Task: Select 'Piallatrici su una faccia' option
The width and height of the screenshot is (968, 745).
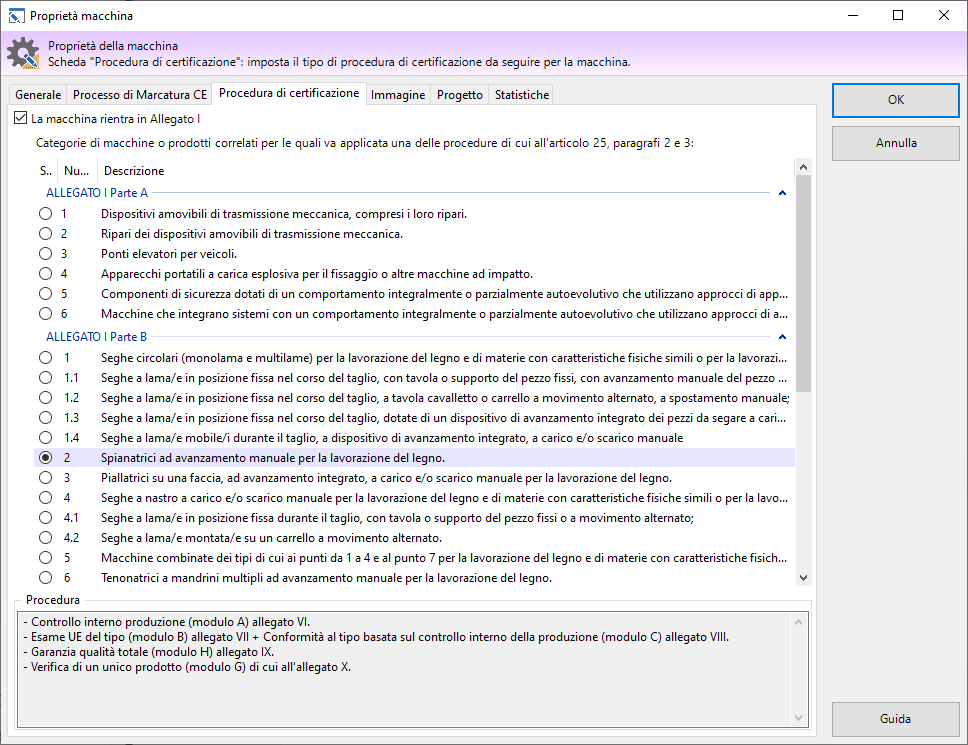Action: (45, 477)
